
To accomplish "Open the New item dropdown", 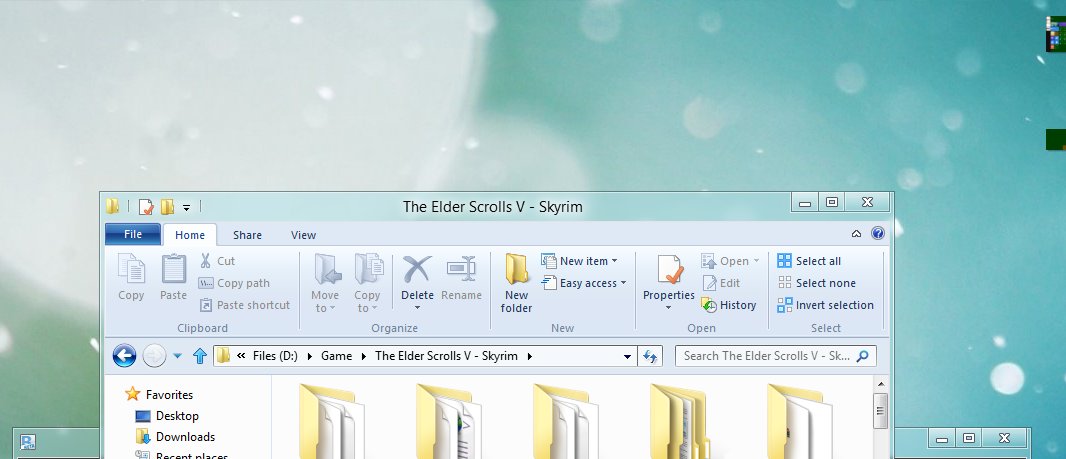I will [x=579, y=261].
